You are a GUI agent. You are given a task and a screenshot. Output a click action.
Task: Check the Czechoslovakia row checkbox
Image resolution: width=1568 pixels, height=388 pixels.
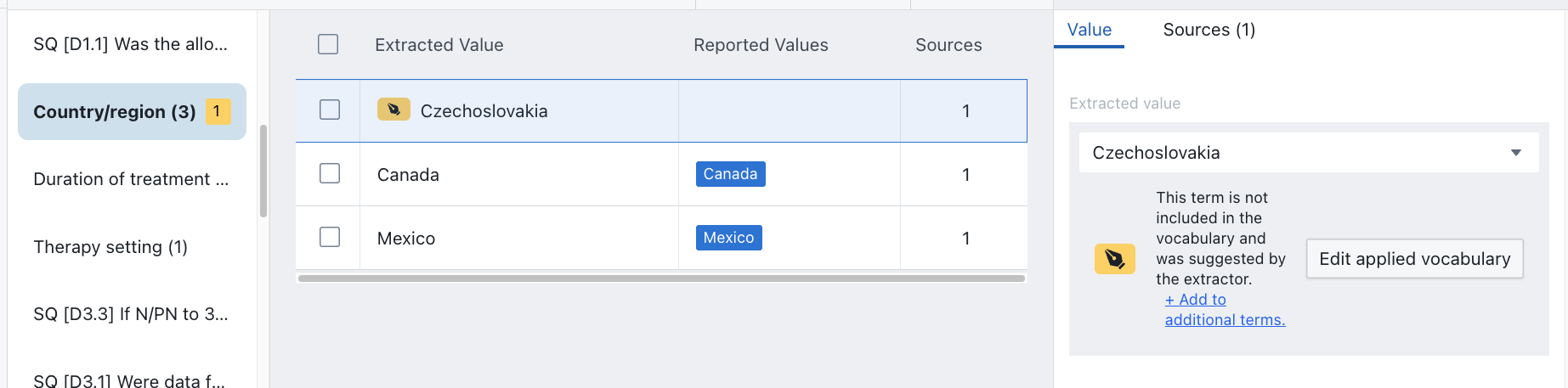330,110
